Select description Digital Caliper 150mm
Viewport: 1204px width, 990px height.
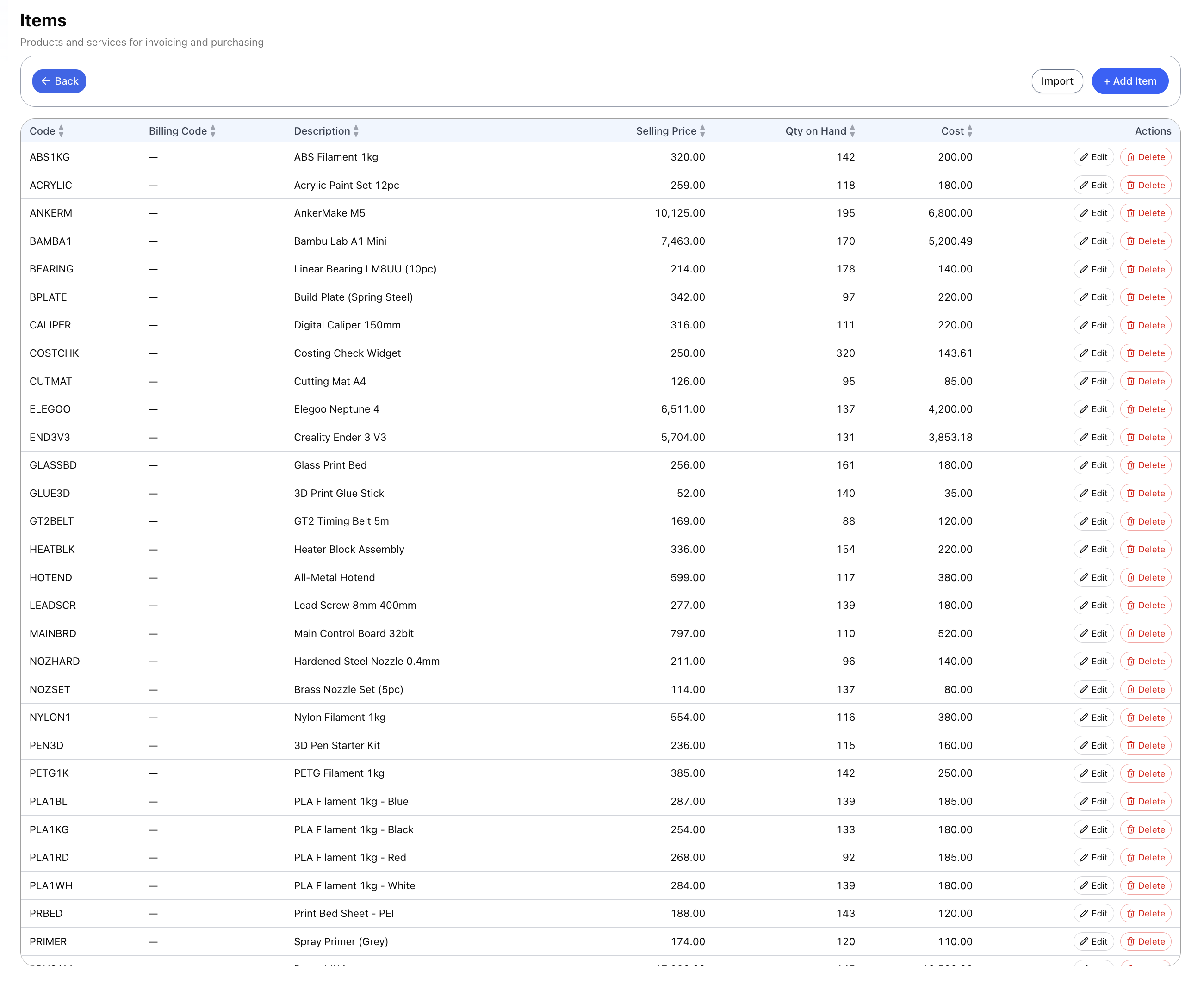pos(347,325)
